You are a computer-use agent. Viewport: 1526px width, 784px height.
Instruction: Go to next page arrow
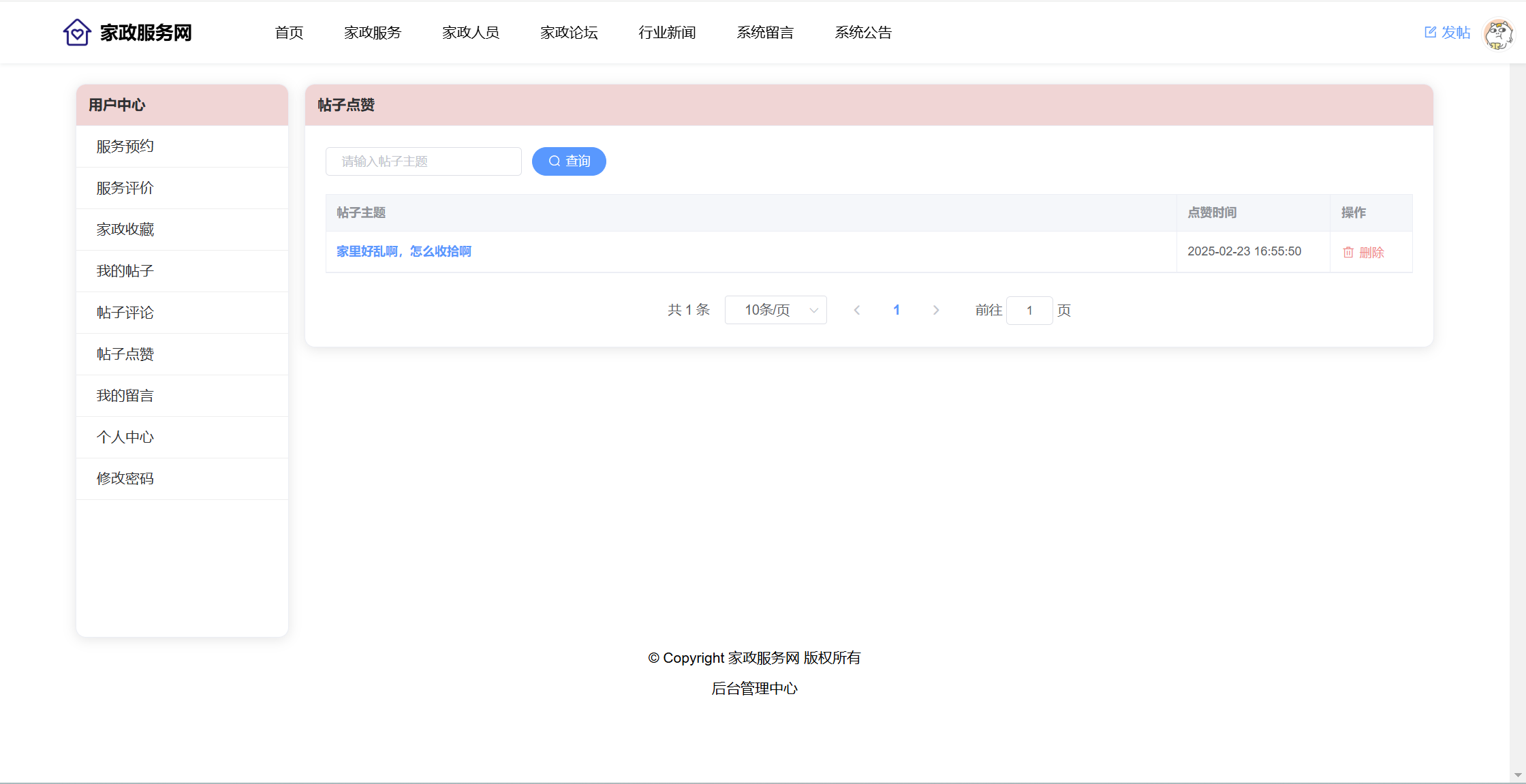pyautogui.click(x=936, y=310)
